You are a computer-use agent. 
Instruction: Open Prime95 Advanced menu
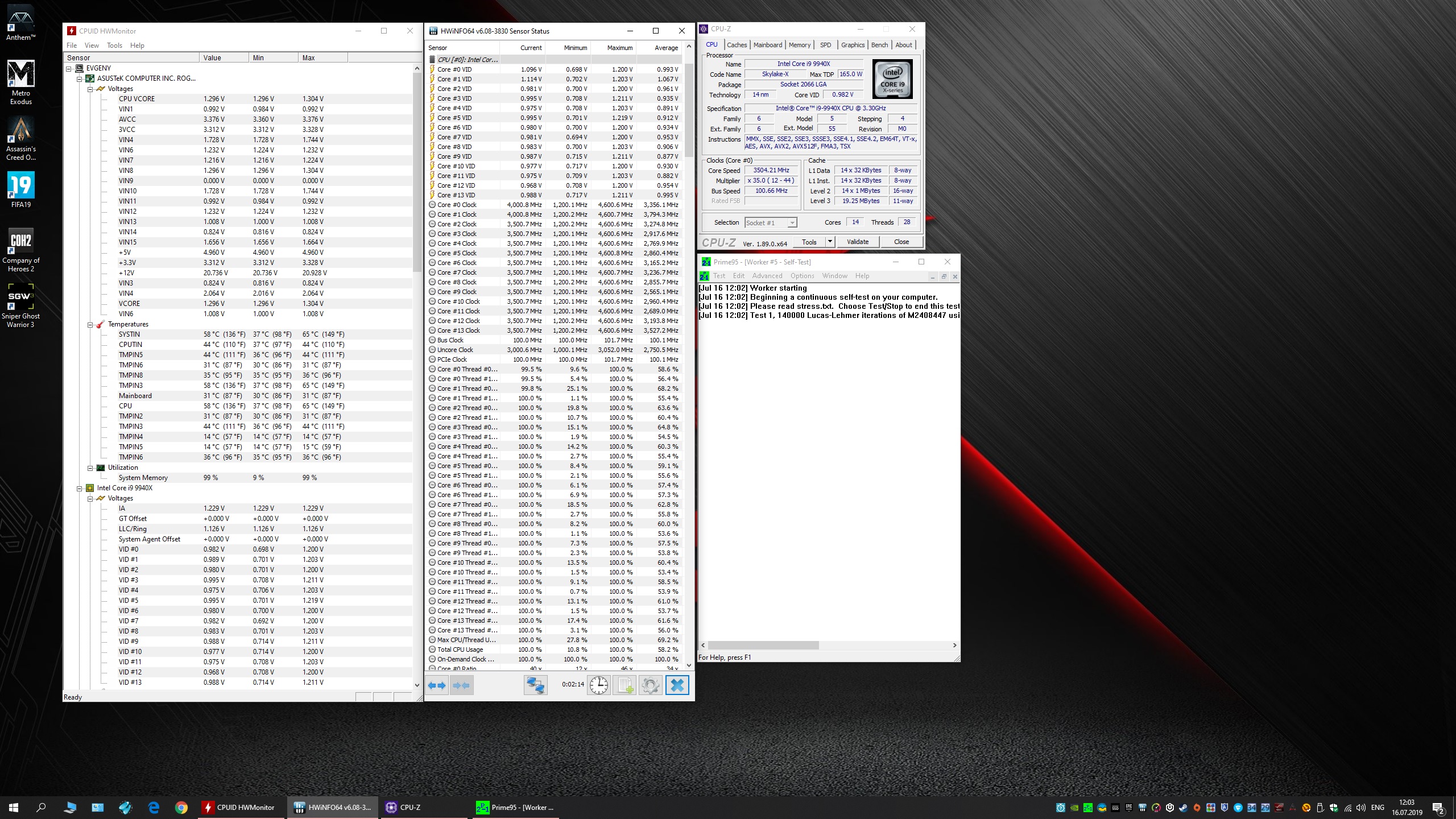[x=767, y=276]
